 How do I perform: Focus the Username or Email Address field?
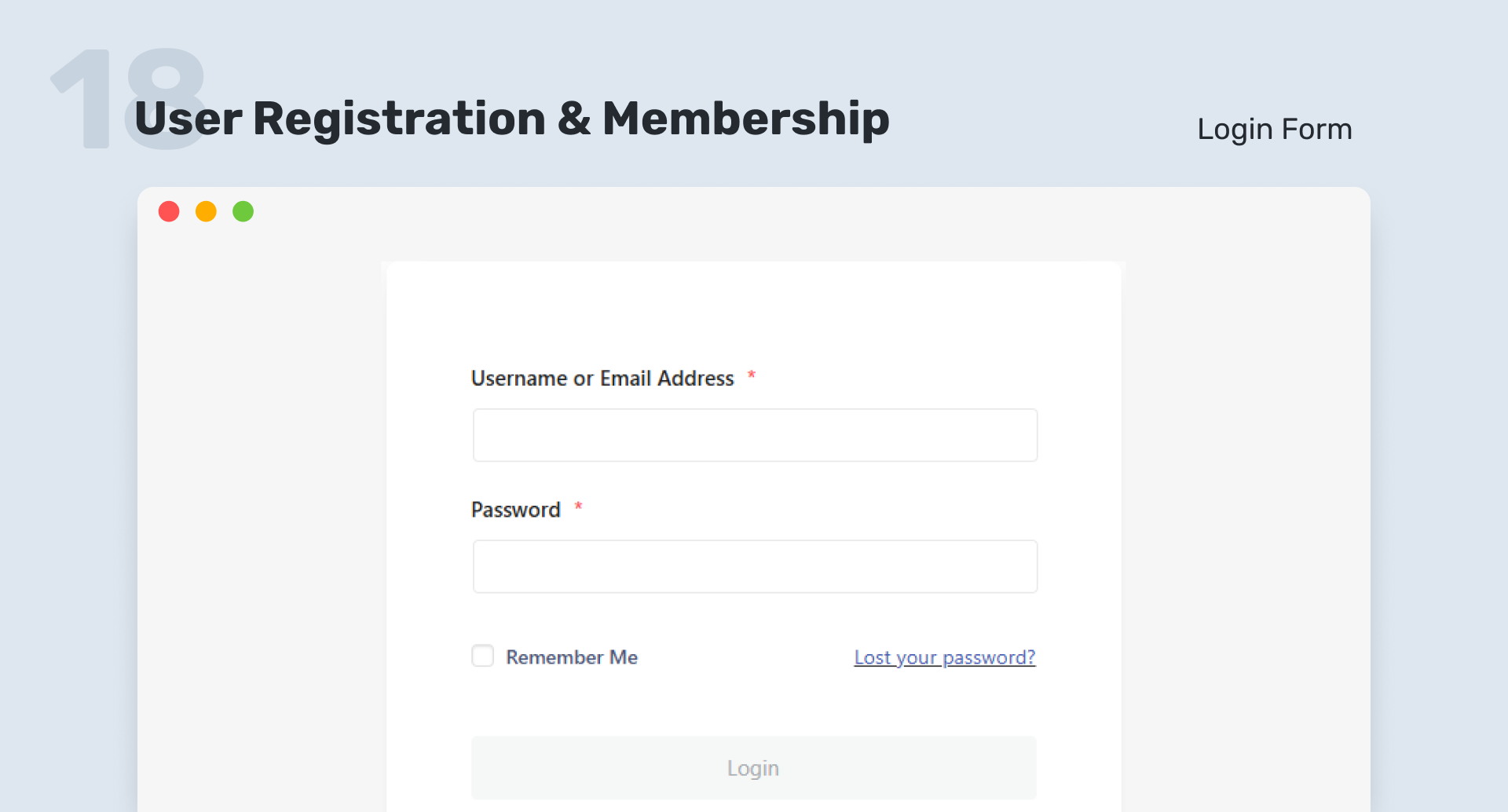click(x=755, y=435)
